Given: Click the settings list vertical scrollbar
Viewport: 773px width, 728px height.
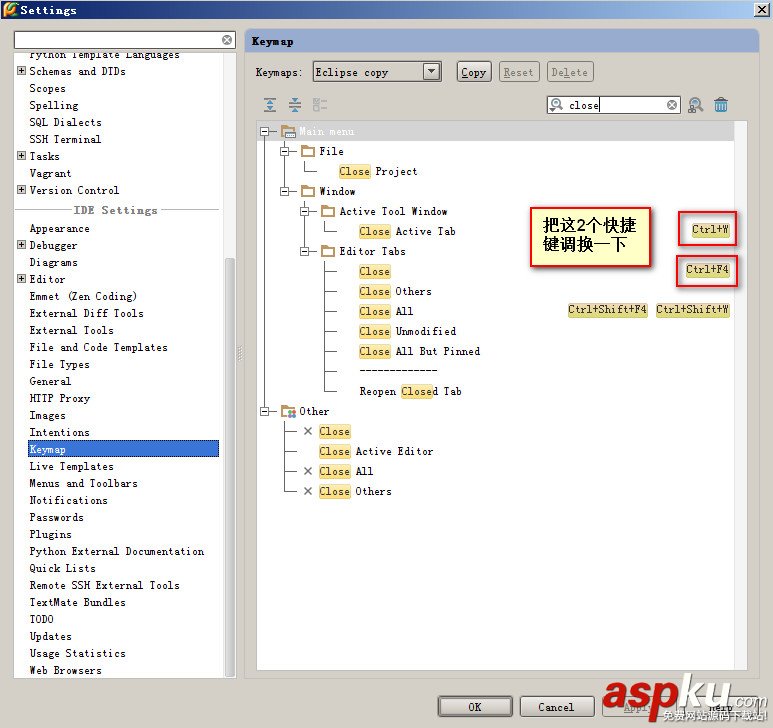Looking at the screenshot, I should [x=230, y=466].
